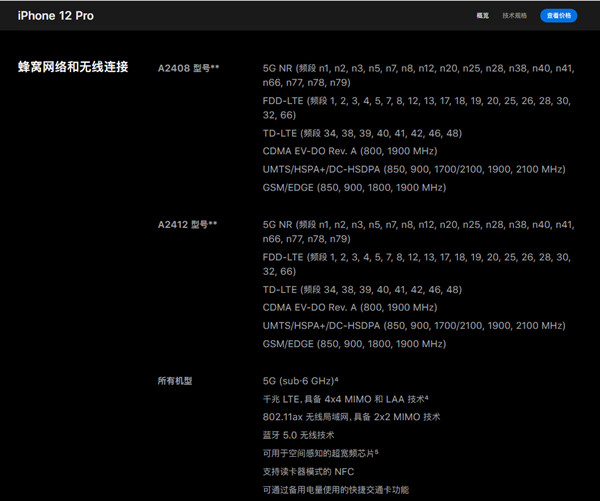Select the FDD-LTE line under A2412
600x501 pixels.
click(416, 264)
